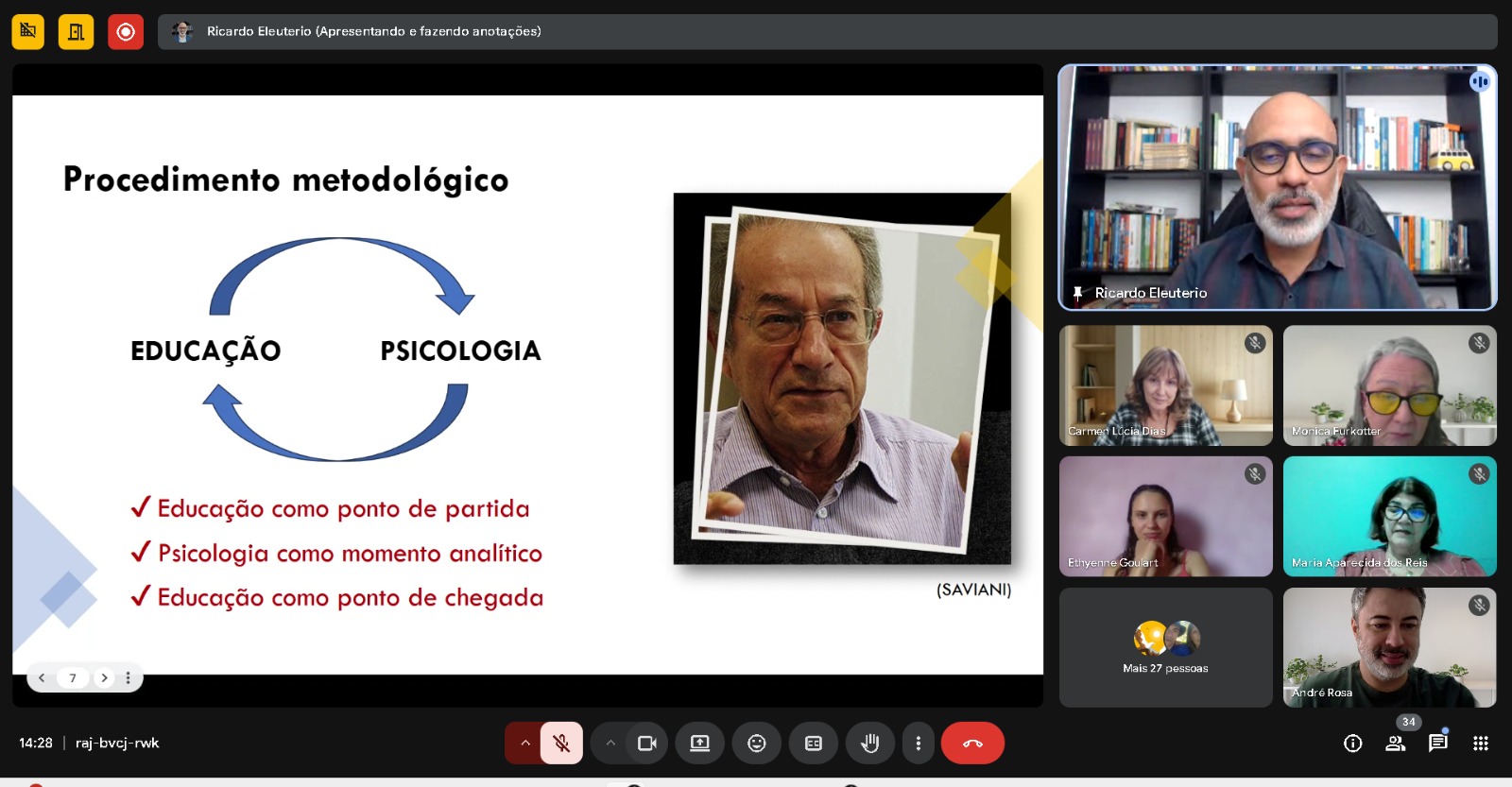The image size is (1512, 787).
Task: Unmute the microphone
Action: (x=561, y=744)
